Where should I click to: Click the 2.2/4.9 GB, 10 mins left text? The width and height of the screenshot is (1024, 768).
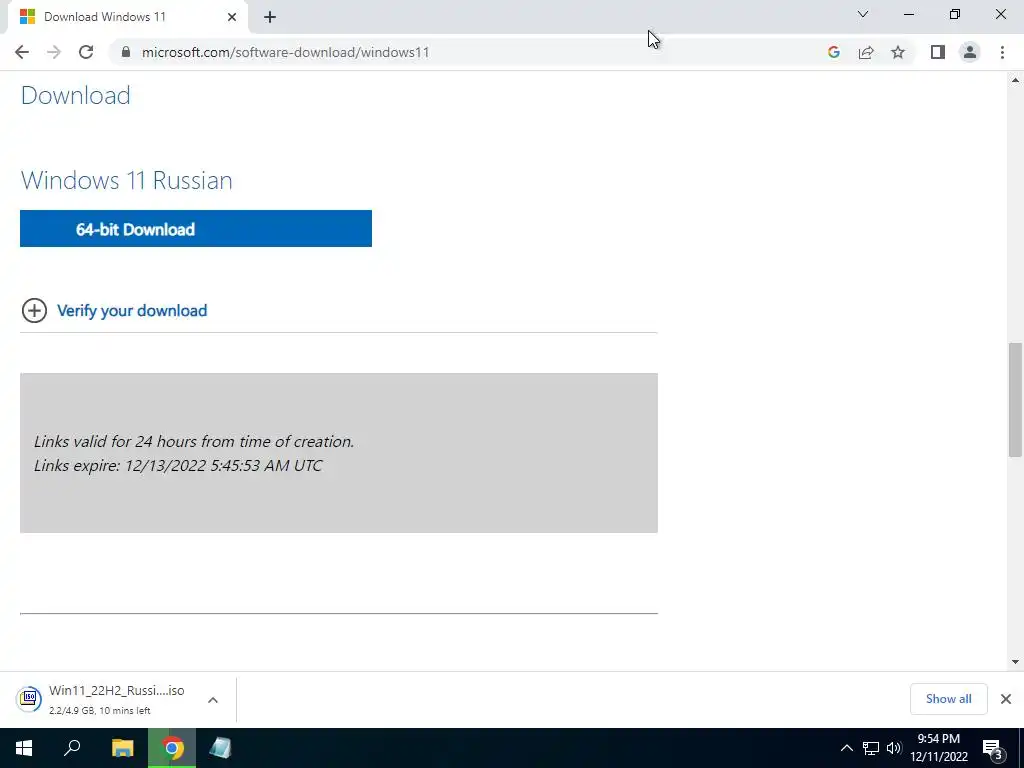[99, 711]
